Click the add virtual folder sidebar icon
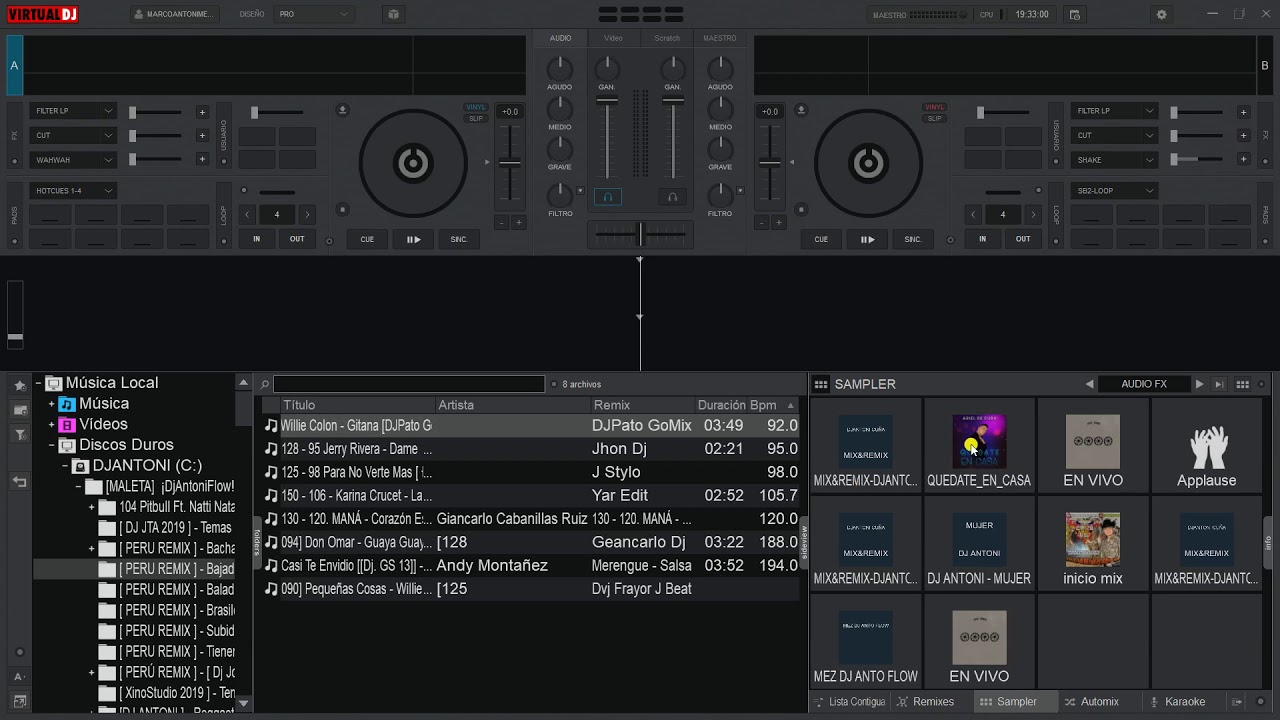The image size is (1280, 720). pyautogui.click(x=19, y=410)
